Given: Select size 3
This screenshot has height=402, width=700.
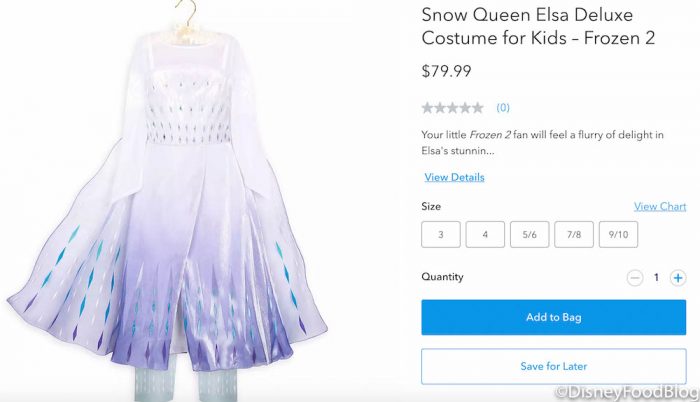Looking at the screenshot, I should coord(441,235).
